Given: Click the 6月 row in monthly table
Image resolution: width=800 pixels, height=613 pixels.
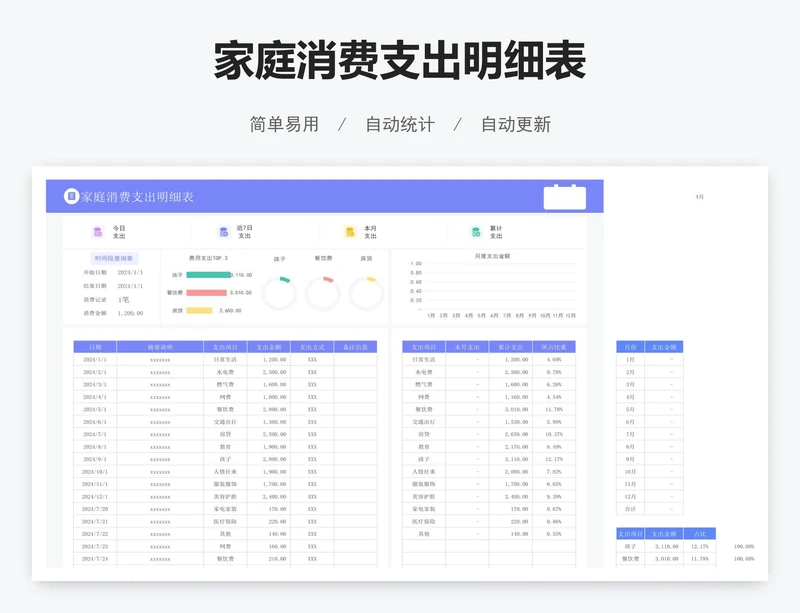Looking at the screenshot, I should (x=649, y=422).
